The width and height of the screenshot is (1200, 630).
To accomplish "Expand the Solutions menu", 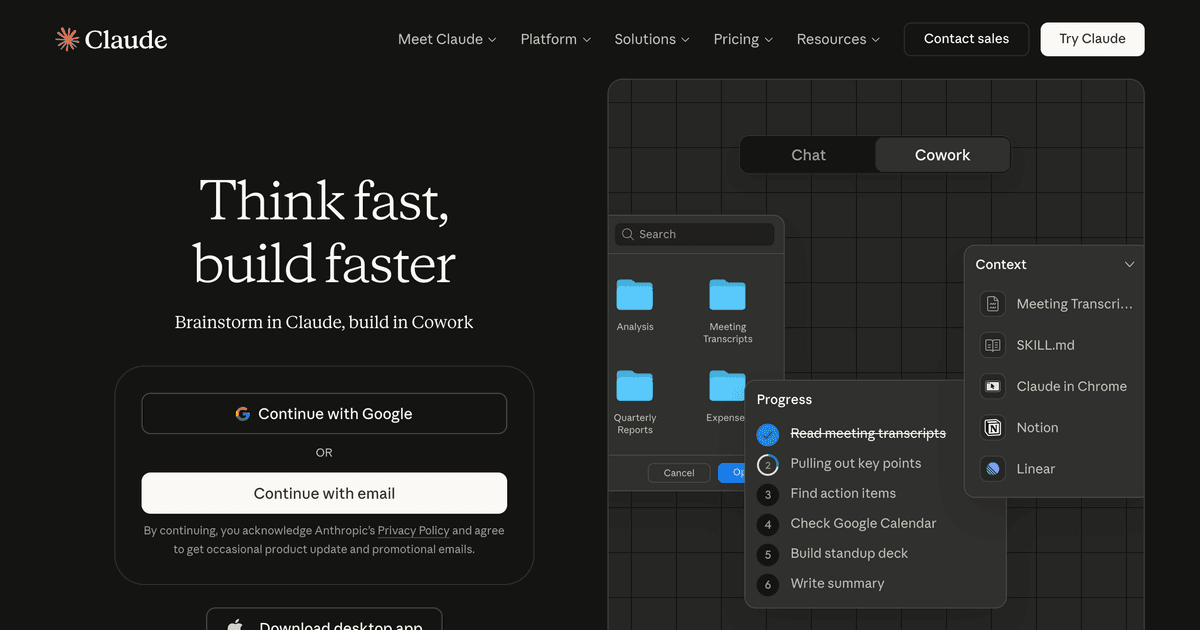I will [x=652, y=39].
